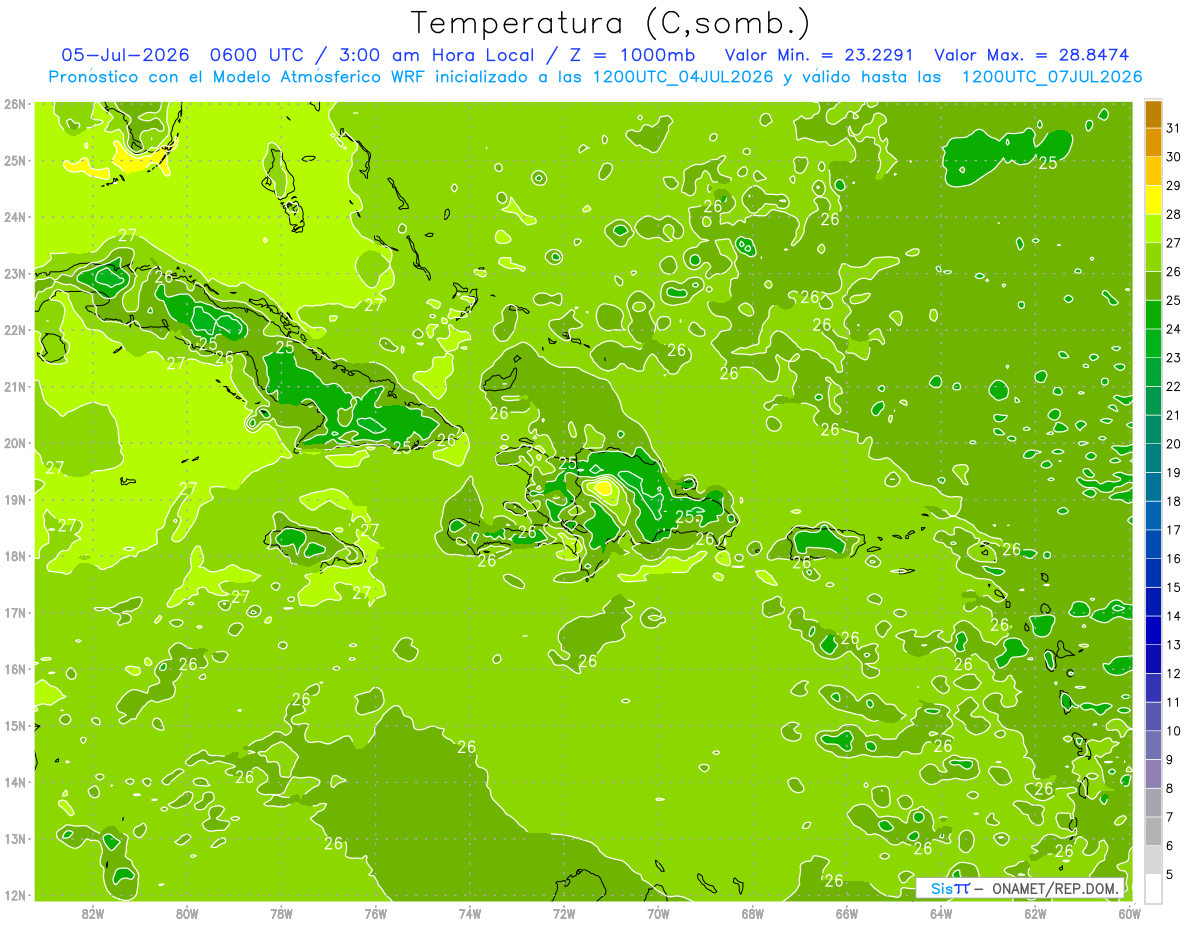The height and width of the screenshot is (927, 1200).
Task: Click the teal swatch between 19 and 20
Action: point(1153,458)
